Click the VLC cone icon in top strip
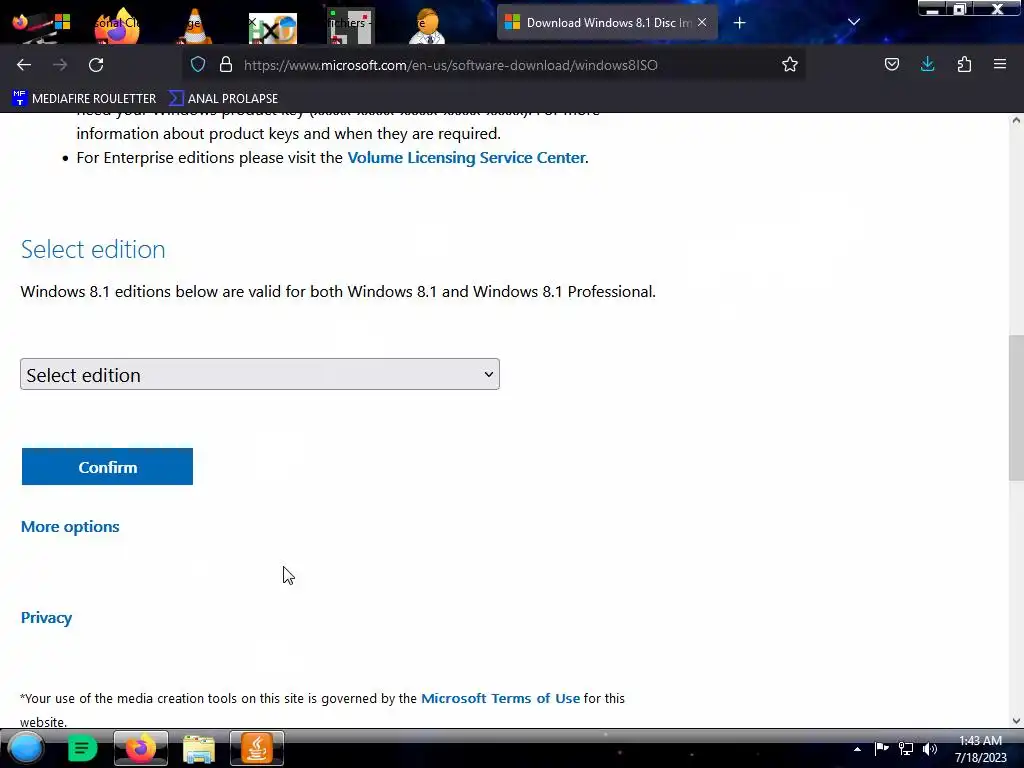1024x768 pixels. click(x=194, y=26)
